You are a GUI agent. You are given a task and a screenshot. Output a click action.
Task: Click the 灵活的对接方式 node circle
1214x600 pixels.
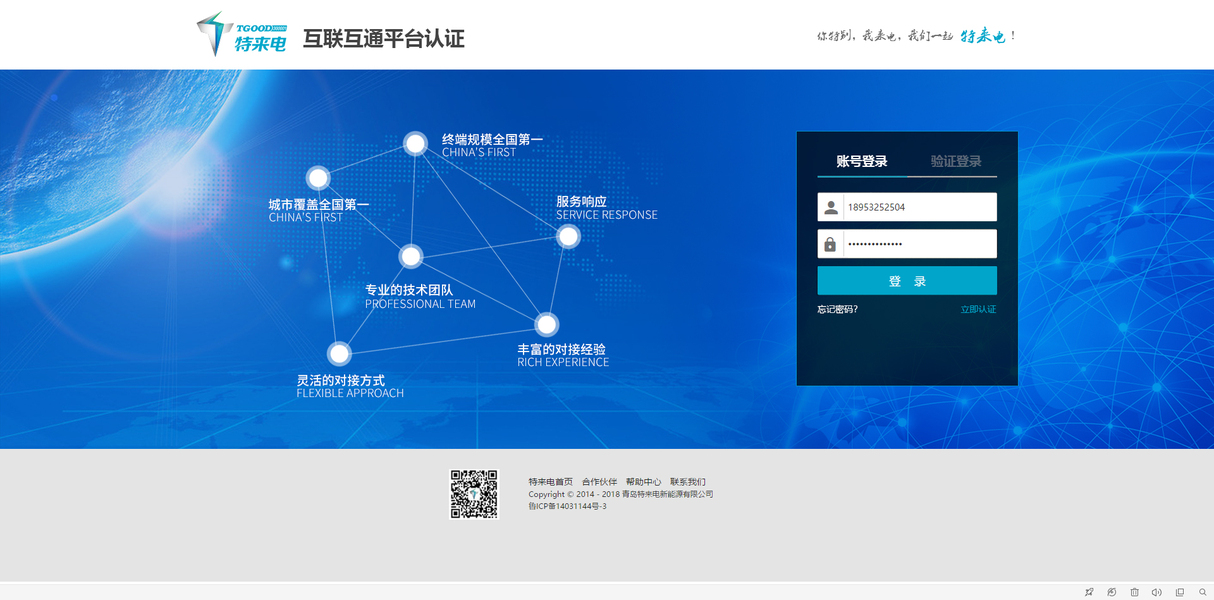coord(339,353)
